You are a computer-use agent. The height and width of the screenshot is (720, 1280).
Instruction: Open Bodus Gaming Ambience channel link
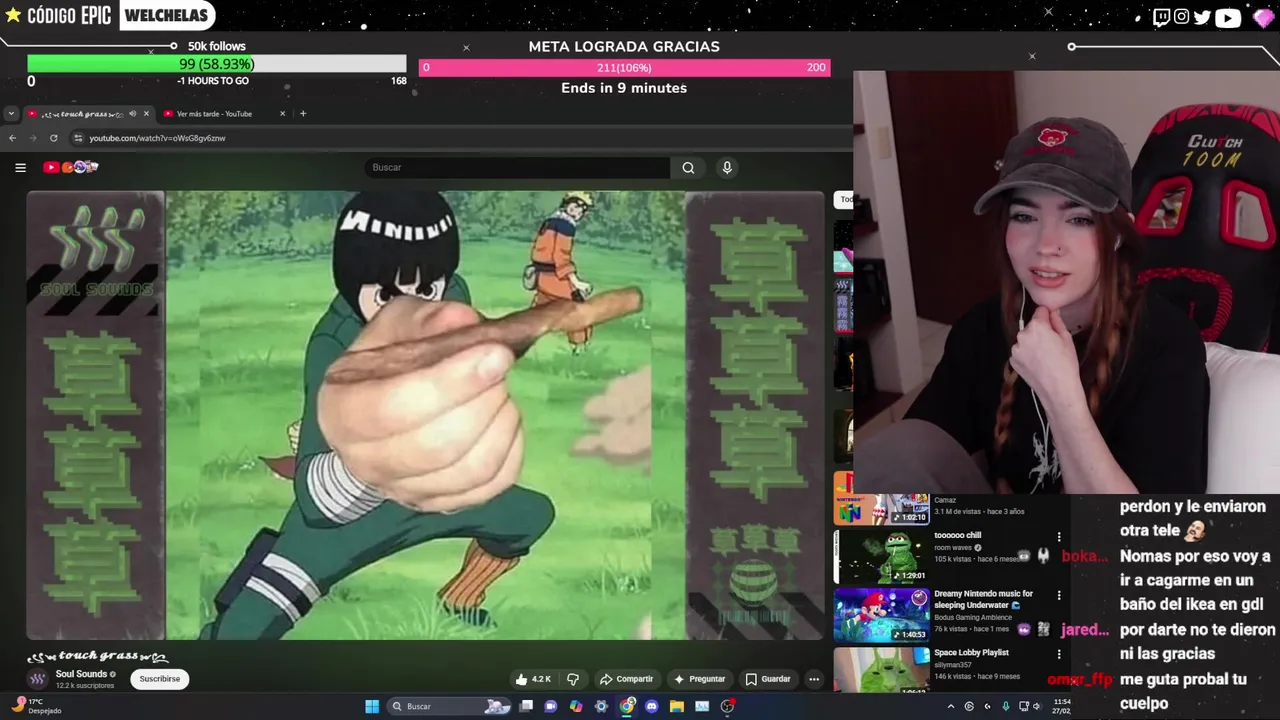(x=973, y=618)
